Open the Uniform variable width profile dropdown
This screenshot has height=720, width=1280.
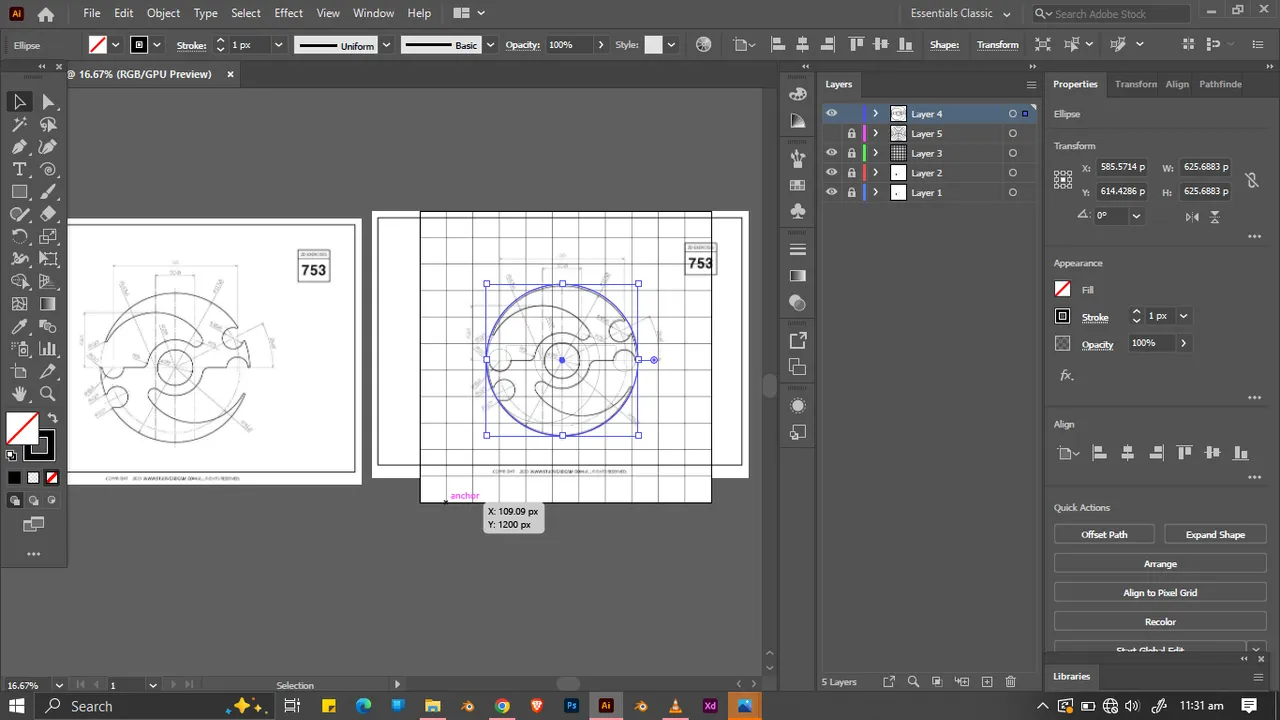click(386, 45)
